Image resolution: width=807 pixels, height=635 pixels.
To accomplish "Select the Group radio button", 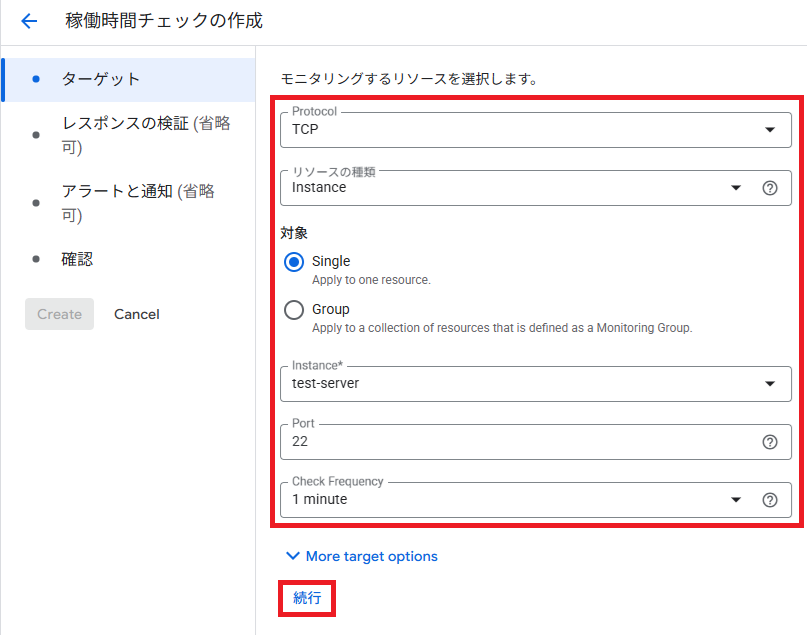I will coord(294,310).
